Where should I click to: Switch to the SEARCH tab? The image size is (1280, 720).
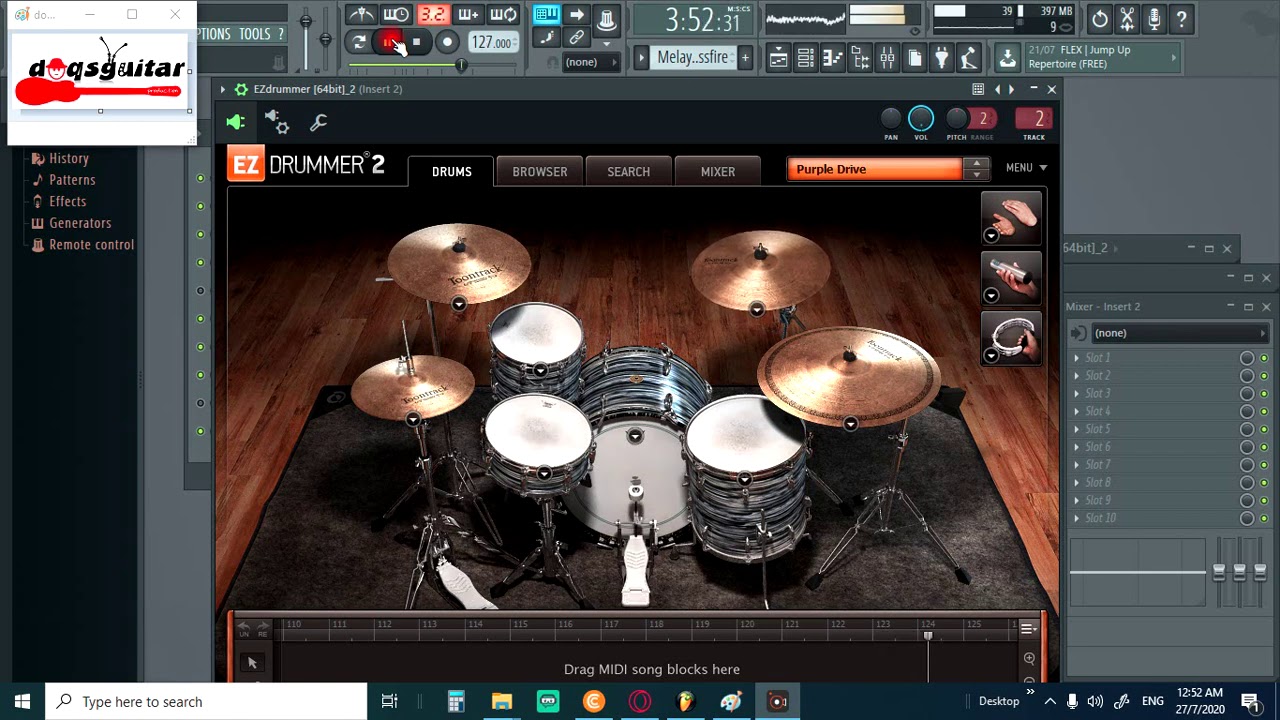coord(628,171)
